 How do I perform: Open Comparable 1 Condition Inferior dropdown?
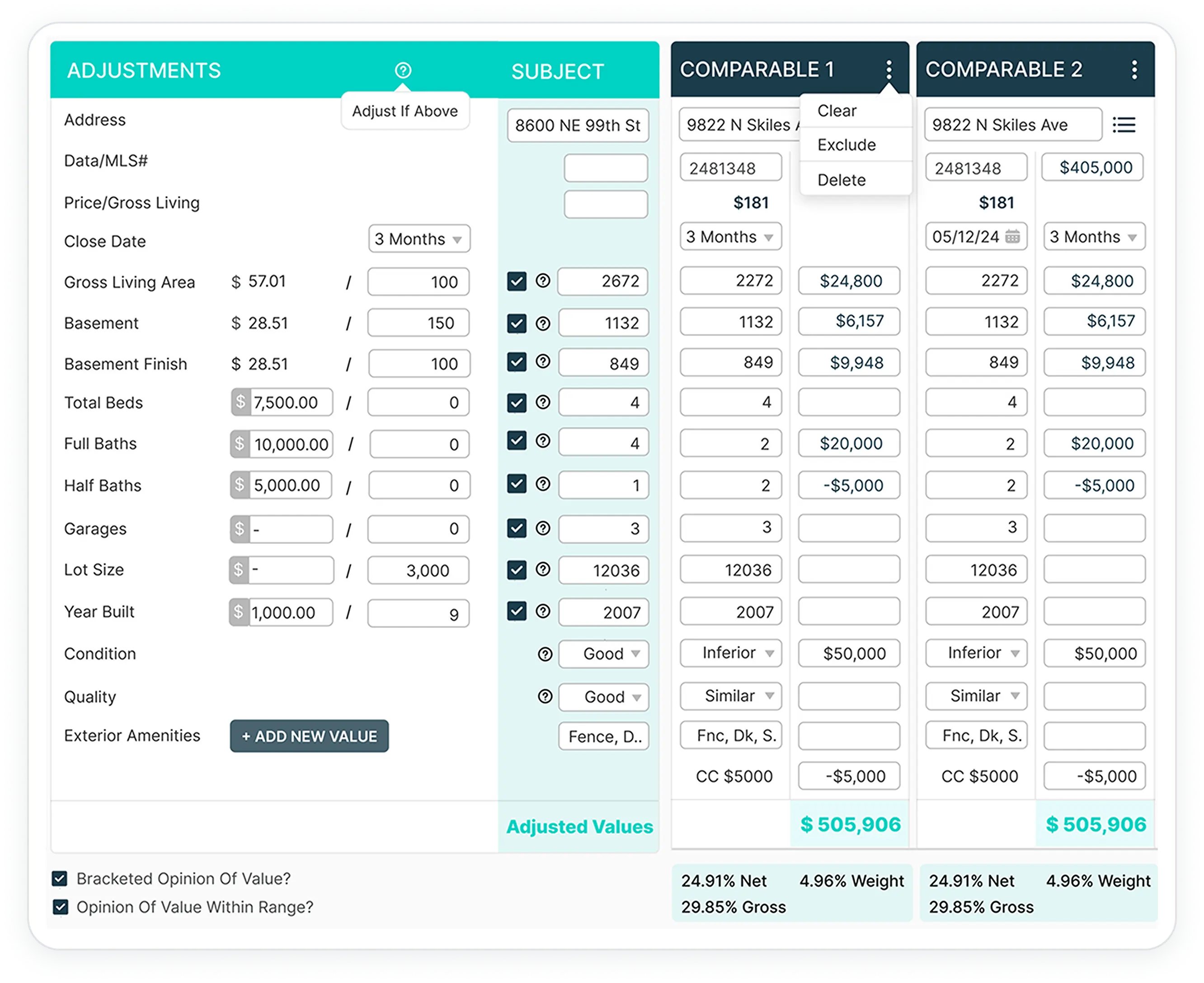click(730, 653)
